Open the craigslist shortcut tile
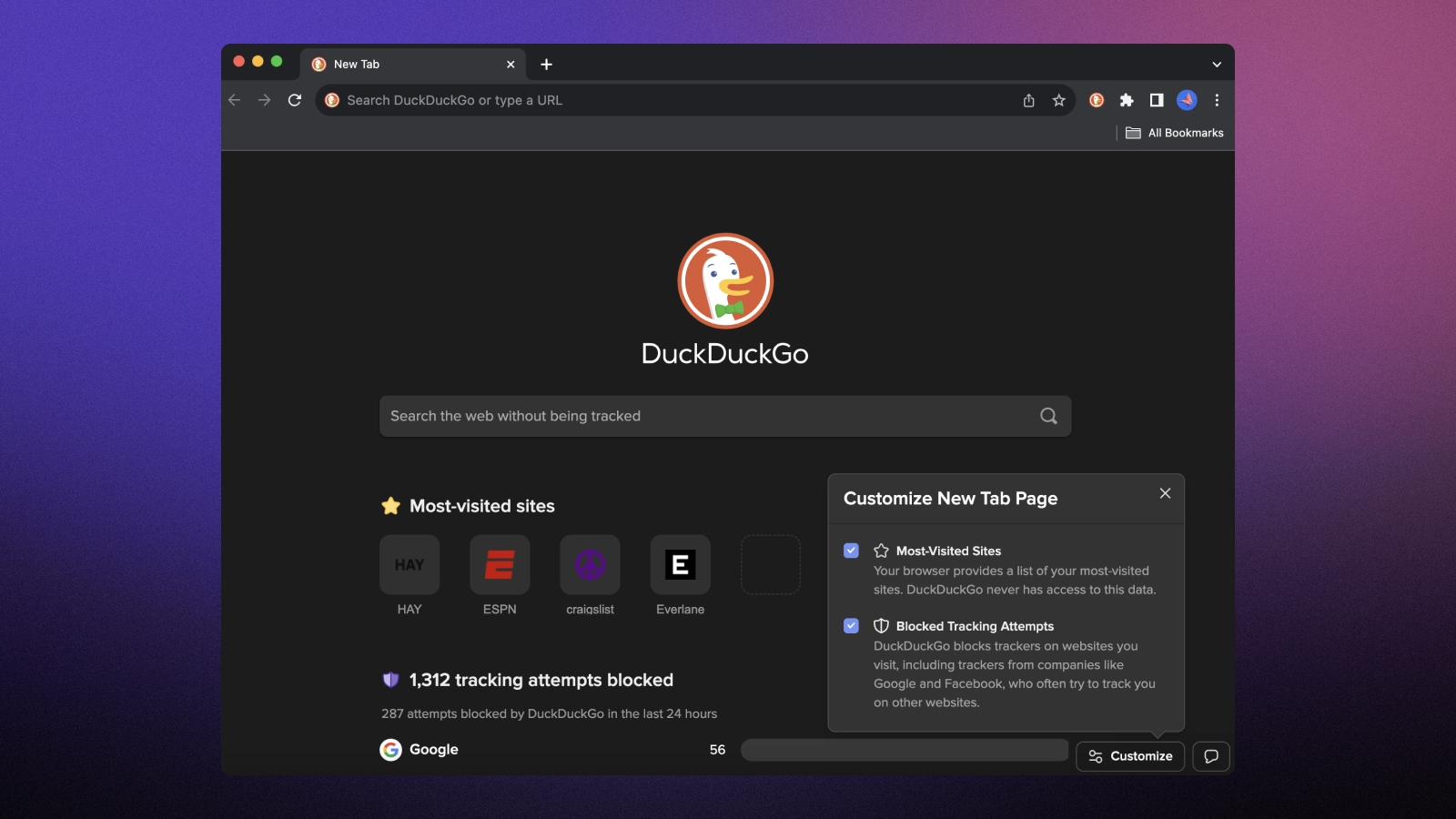This screenshot has width=1456, height=819. [590, 565]
